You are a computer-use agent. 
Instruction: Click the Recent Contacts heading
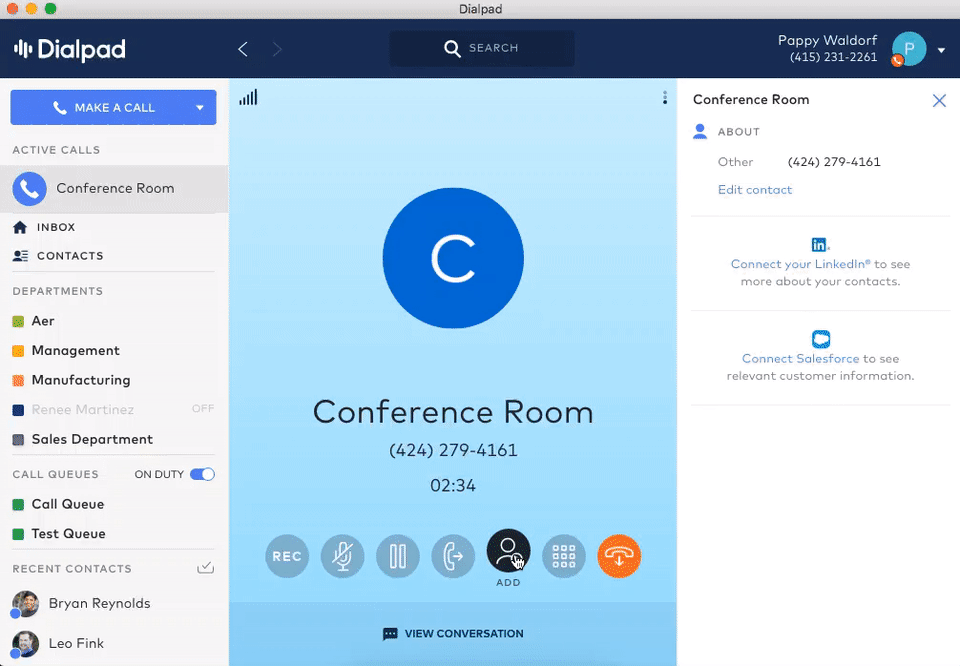72,569
